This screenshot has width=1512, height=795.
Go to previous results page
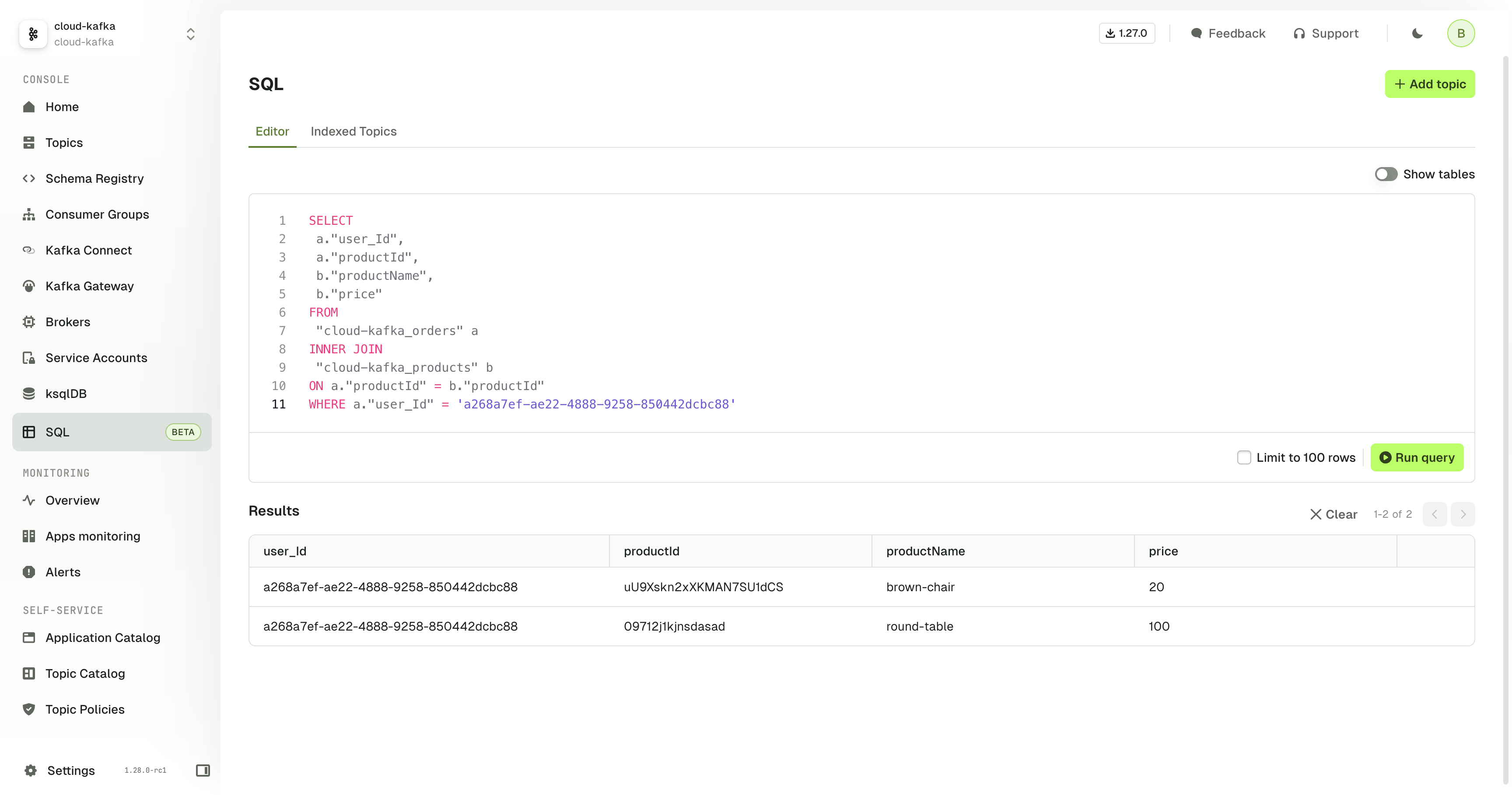pos(1435,514)
